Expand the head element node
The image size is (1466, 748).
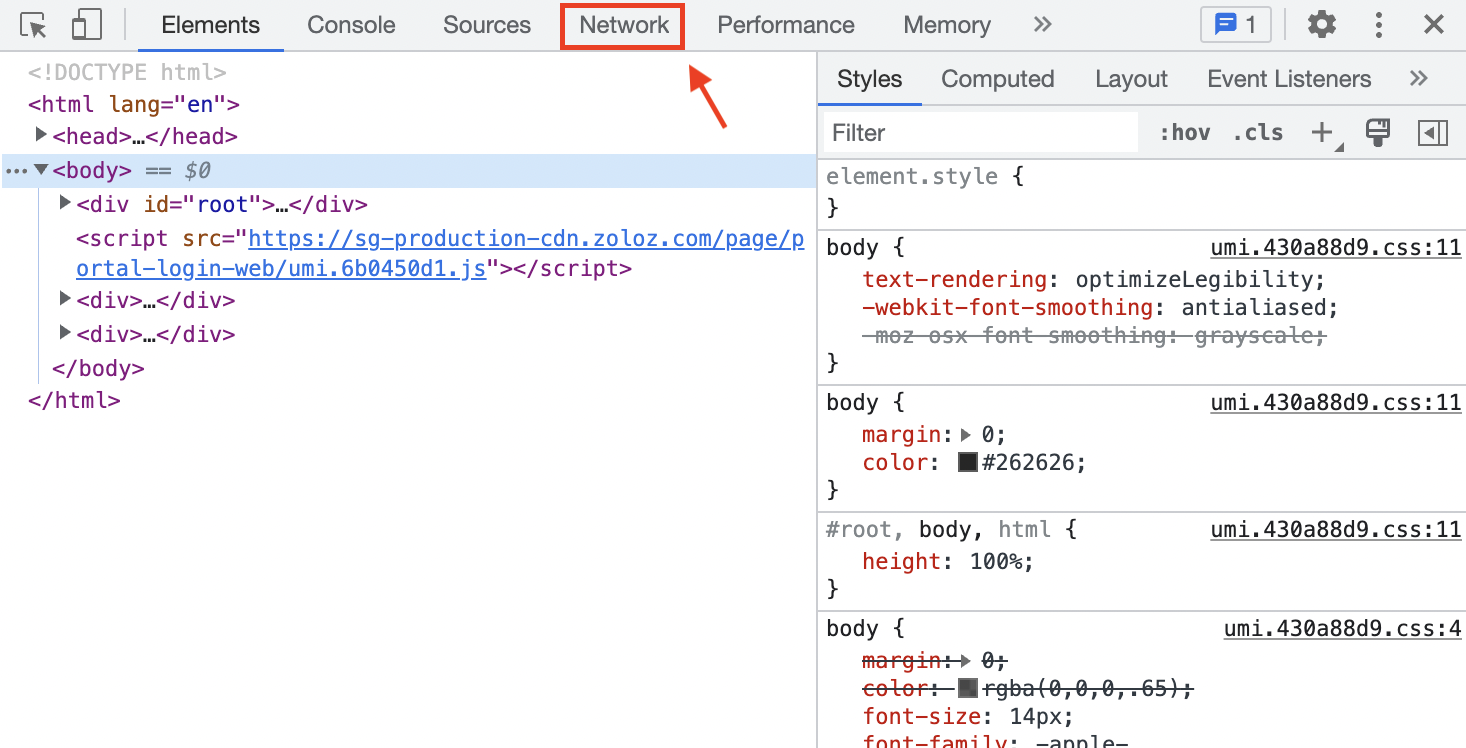(41, 135)
